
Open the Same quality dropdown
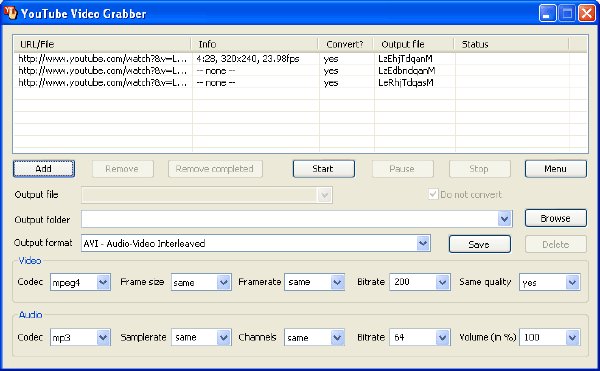click(572, 282)
